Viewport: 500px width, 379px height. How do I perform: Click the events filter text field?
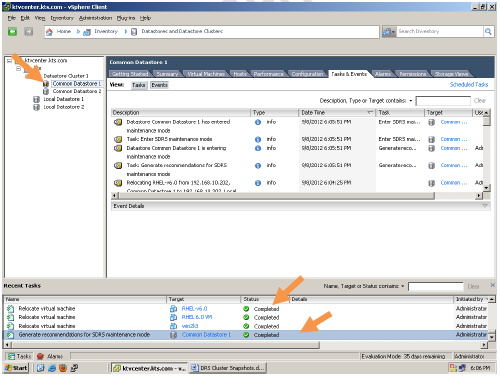click(443, 101)
